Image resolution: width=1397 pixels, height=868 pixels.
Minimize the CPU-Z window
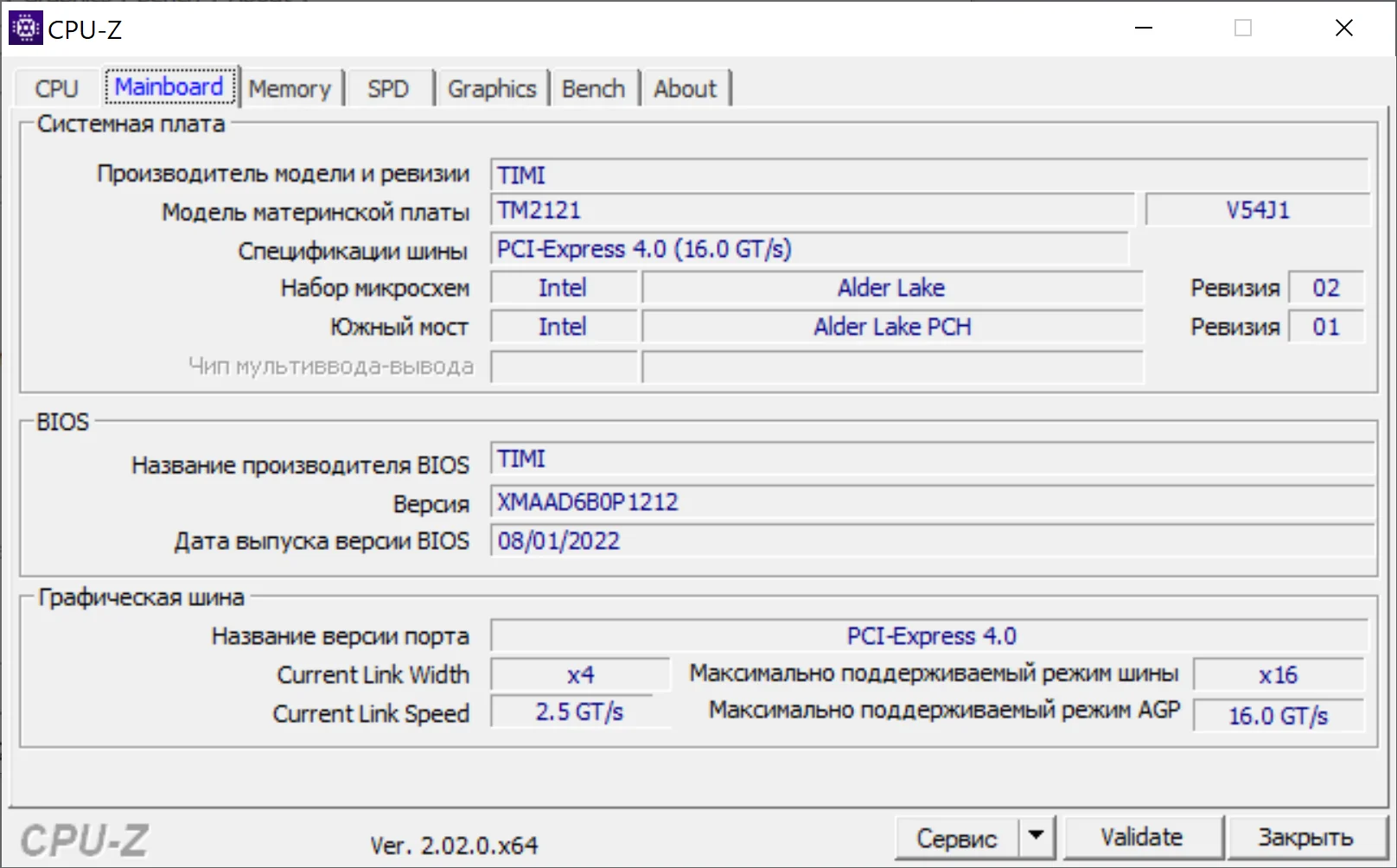[1144, 29]
